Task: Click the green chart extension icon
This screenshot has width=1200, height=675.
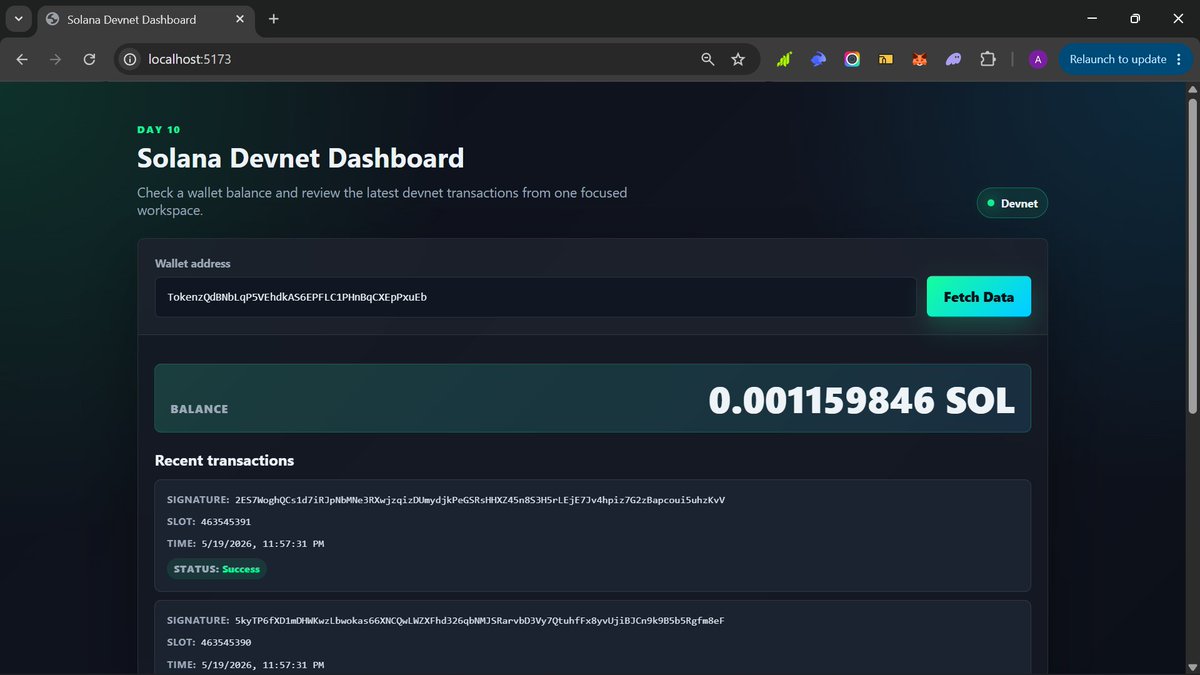Action: point(785,60)
